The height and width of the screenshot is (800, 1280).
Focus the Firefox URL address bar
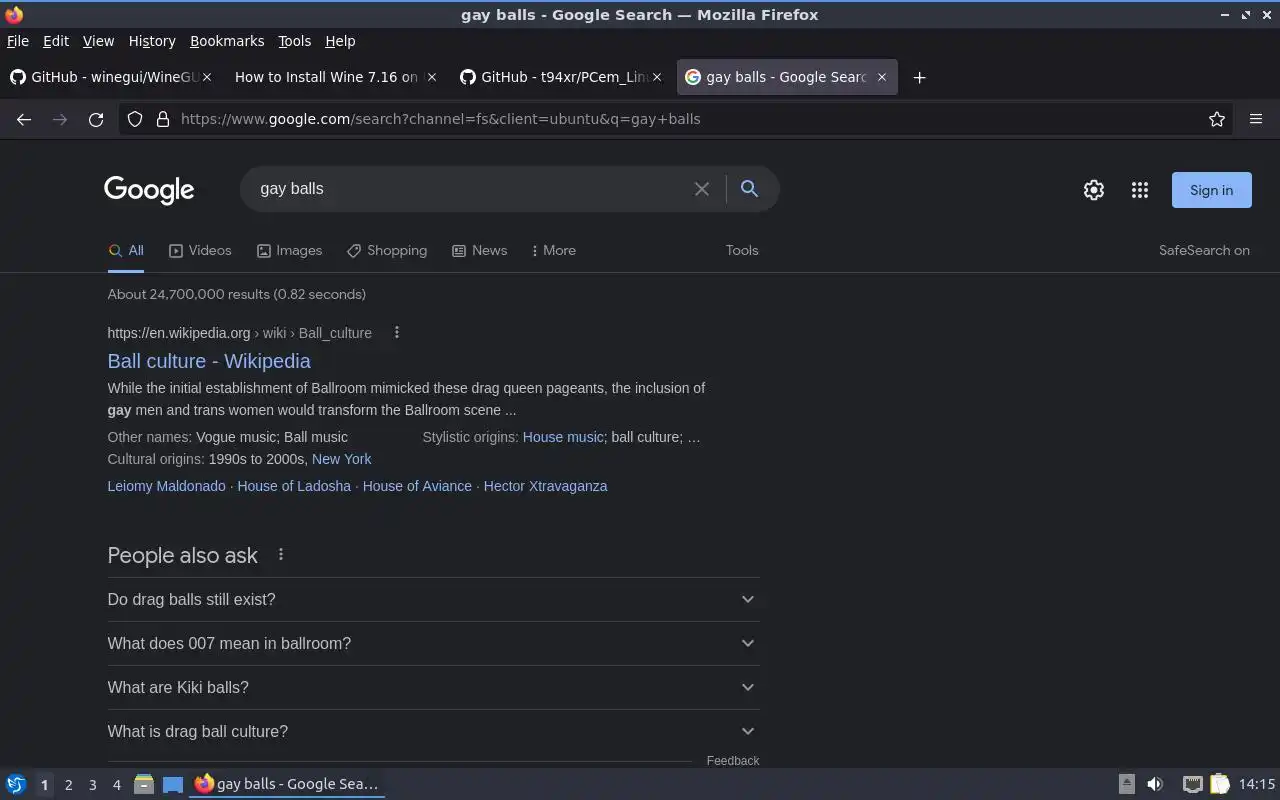tap(688, 119)
